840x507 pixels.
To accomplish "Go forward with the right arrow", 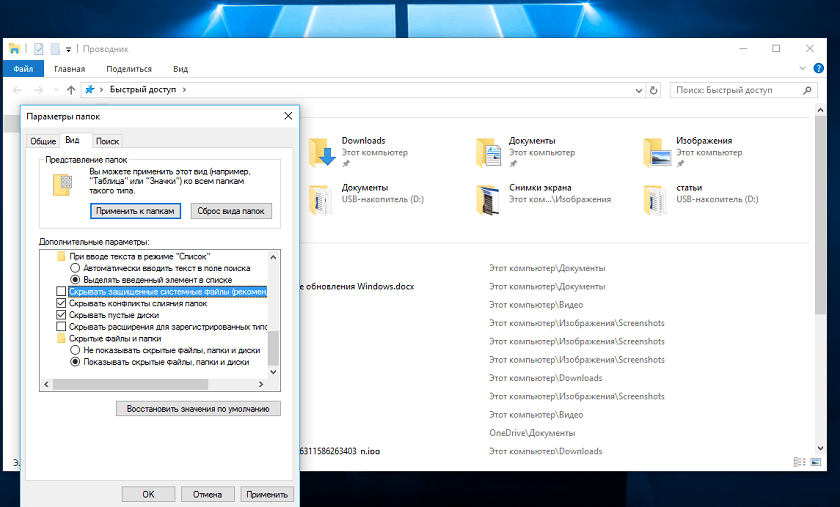I will [x=38, y=90].
